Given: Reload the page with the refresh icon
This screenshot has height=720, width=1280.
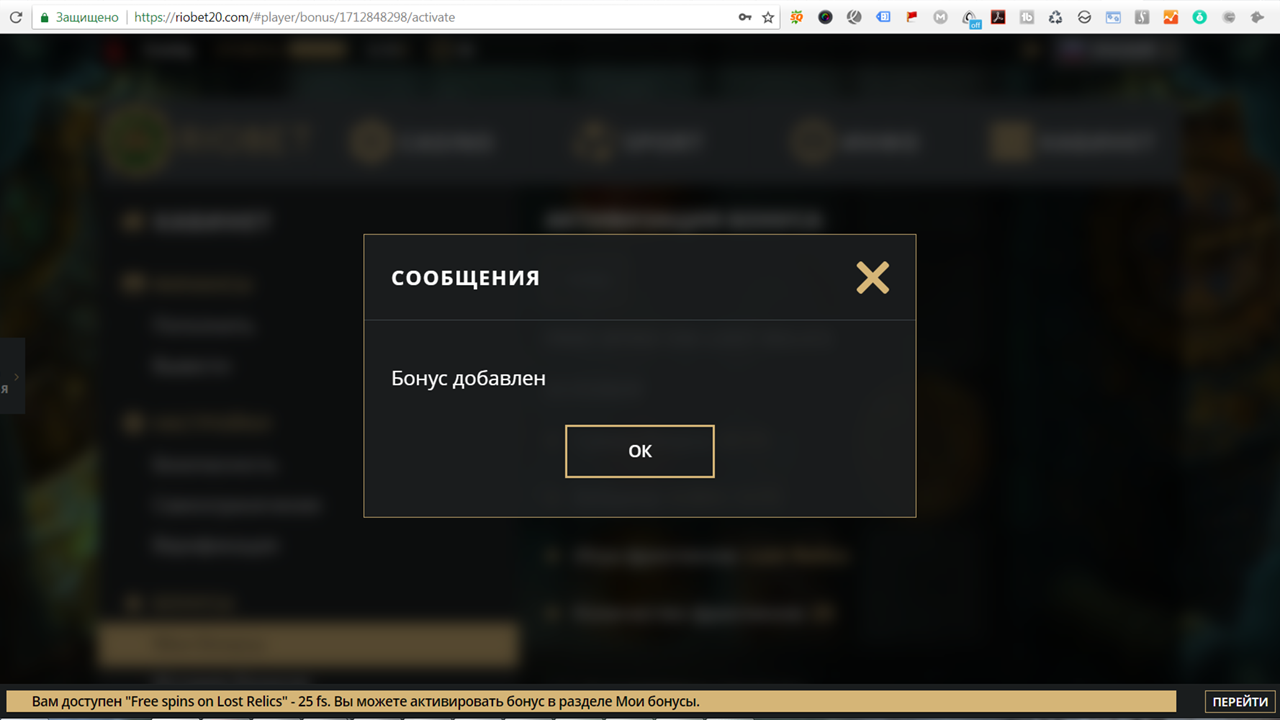Looking at the screenshot, I should (x=16, y=17).
